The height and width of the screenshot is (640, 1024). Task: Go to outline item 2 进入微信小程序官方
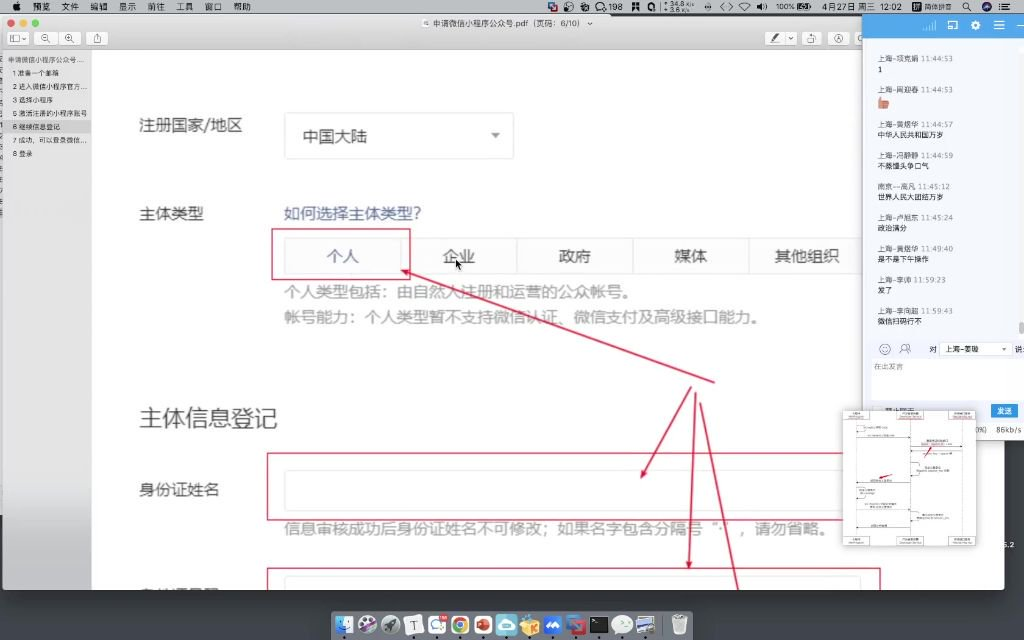50,86
